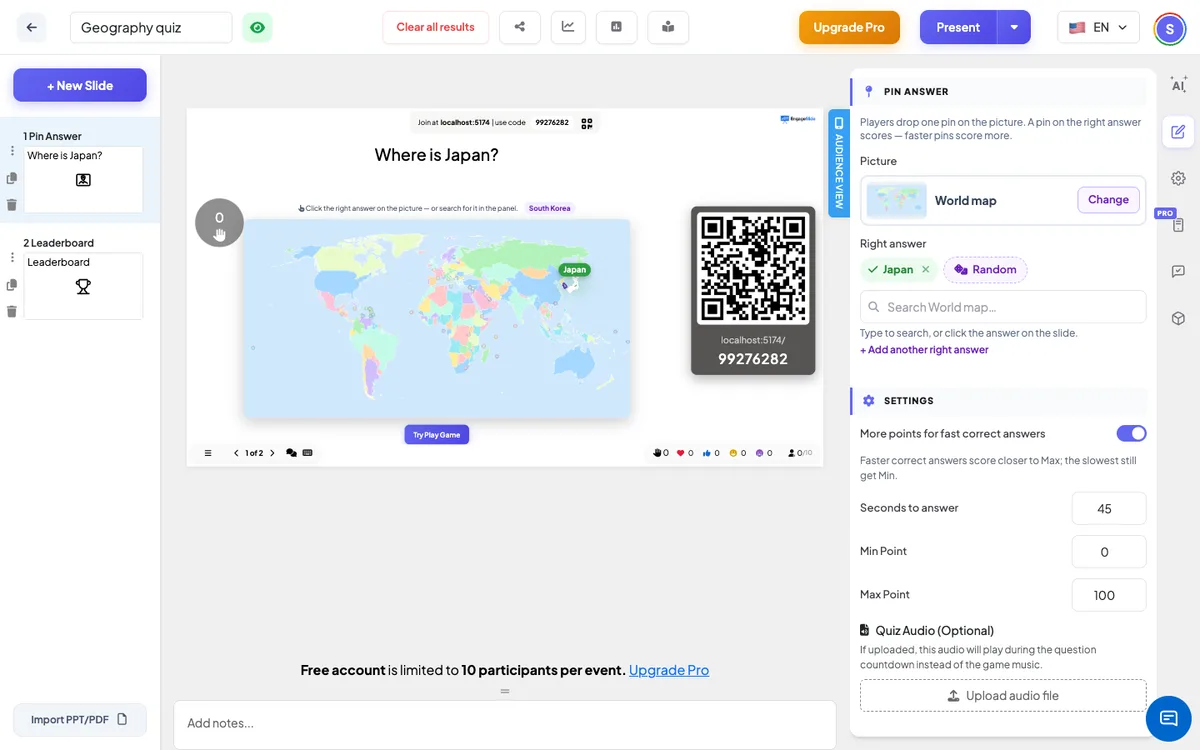Screen dimensions: 1200x750
Task: Duplicate the Pin Answer slide
Action: coord(12,178)
